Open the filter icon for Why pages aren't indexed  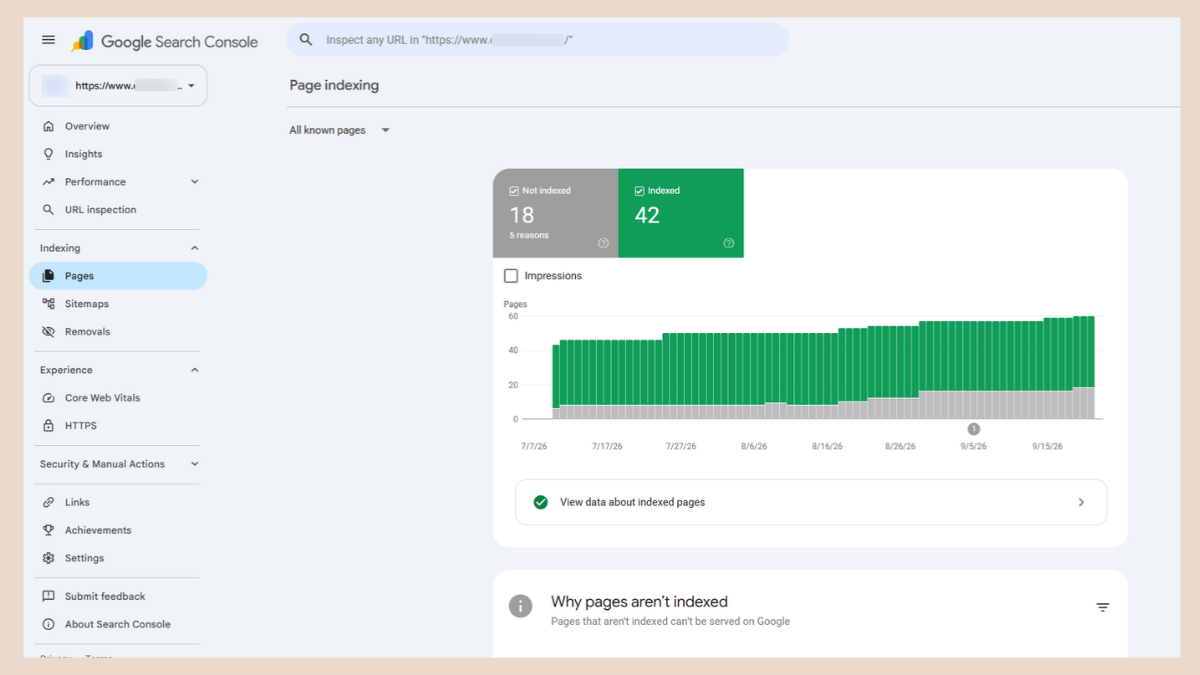tap(1103, 607)
